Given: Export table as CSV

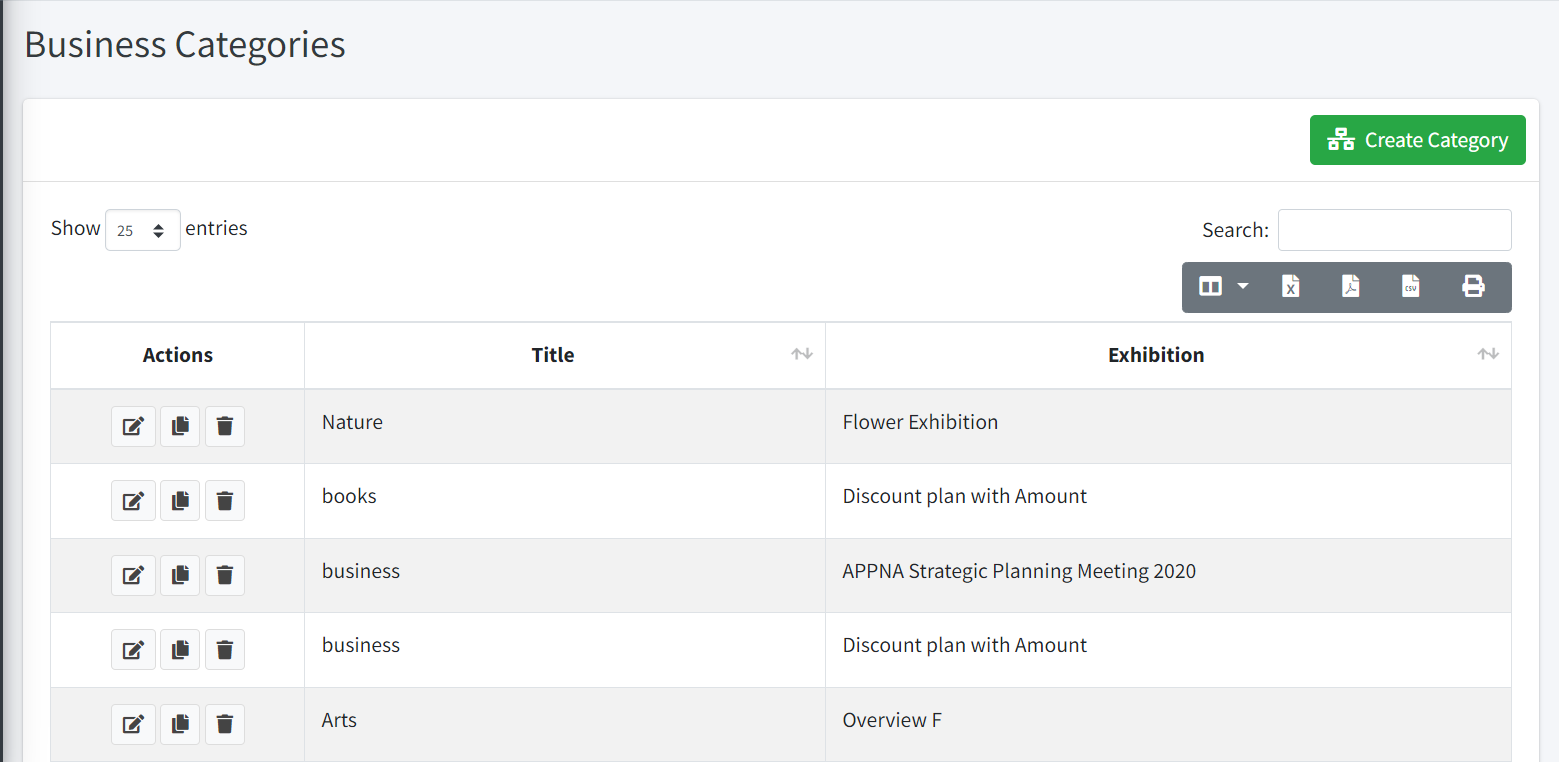Looking at the screenshot, I should [1410, 287].
